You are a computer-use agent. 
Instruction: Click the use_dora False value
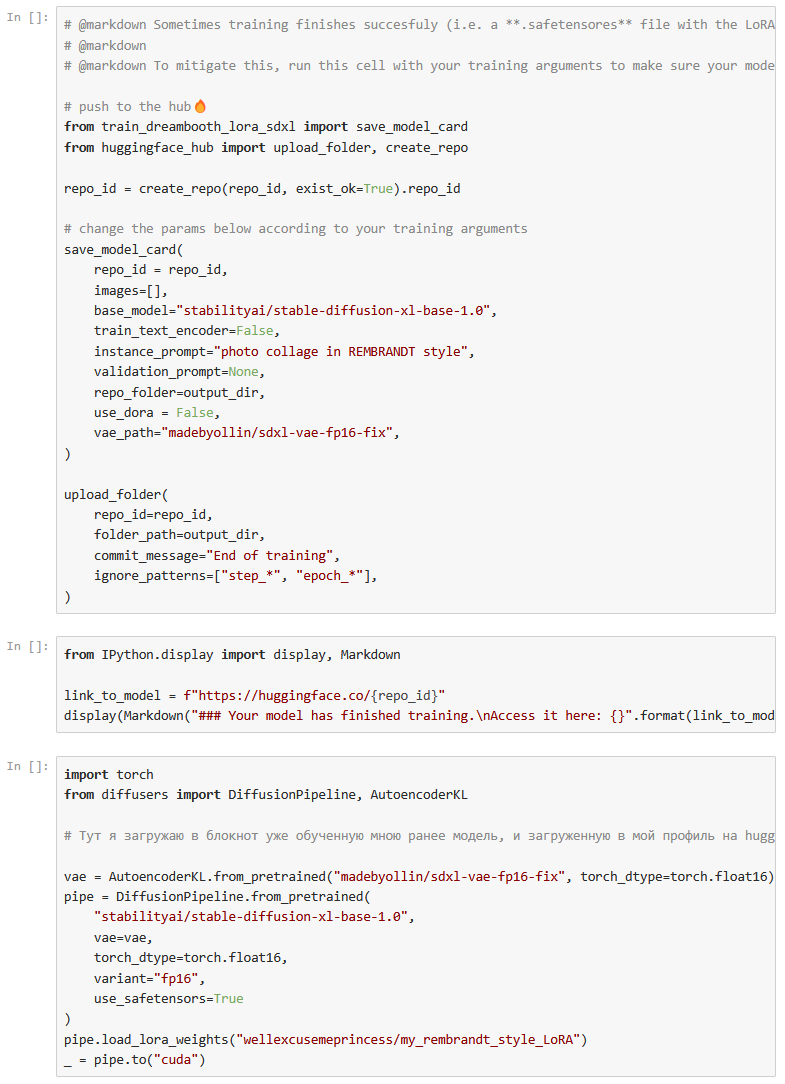pyautogui.click(x=196, y=412)
